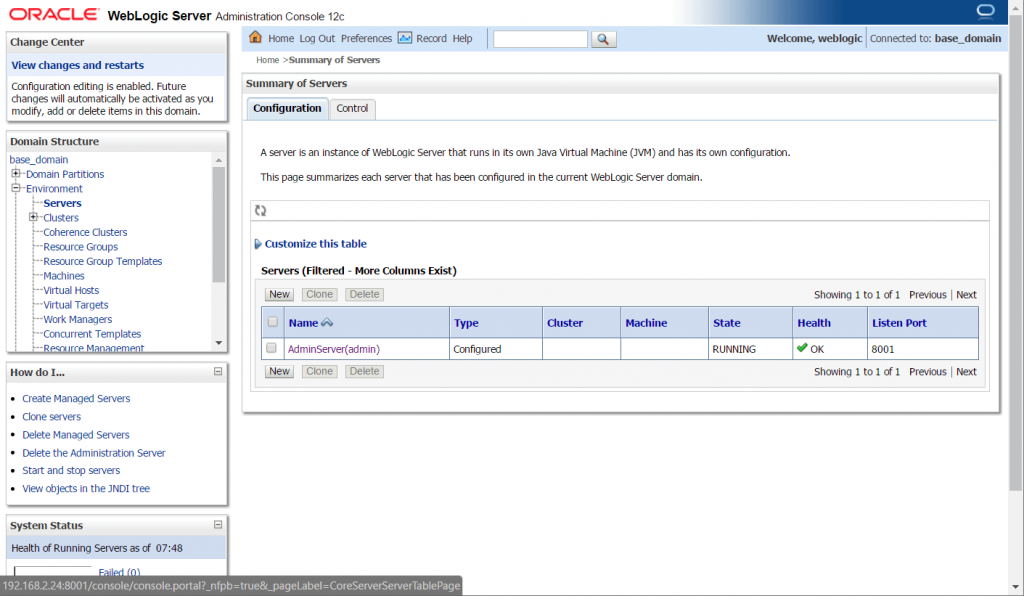Click the refresh icon above the servers table
Screen dimensions: 1024x596
coord(260,210)
